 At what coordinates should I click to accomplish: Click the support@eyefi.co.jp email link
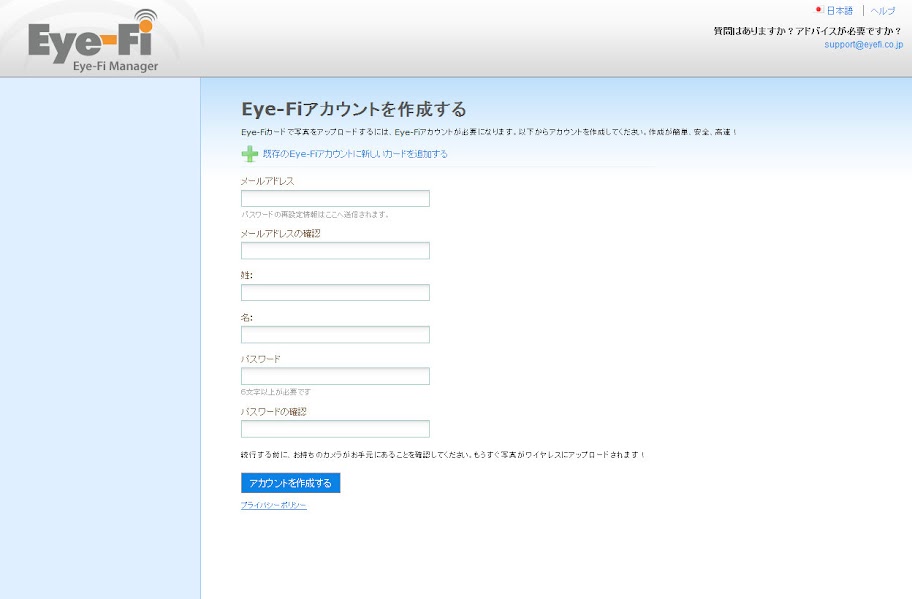(x=863, y=45)
